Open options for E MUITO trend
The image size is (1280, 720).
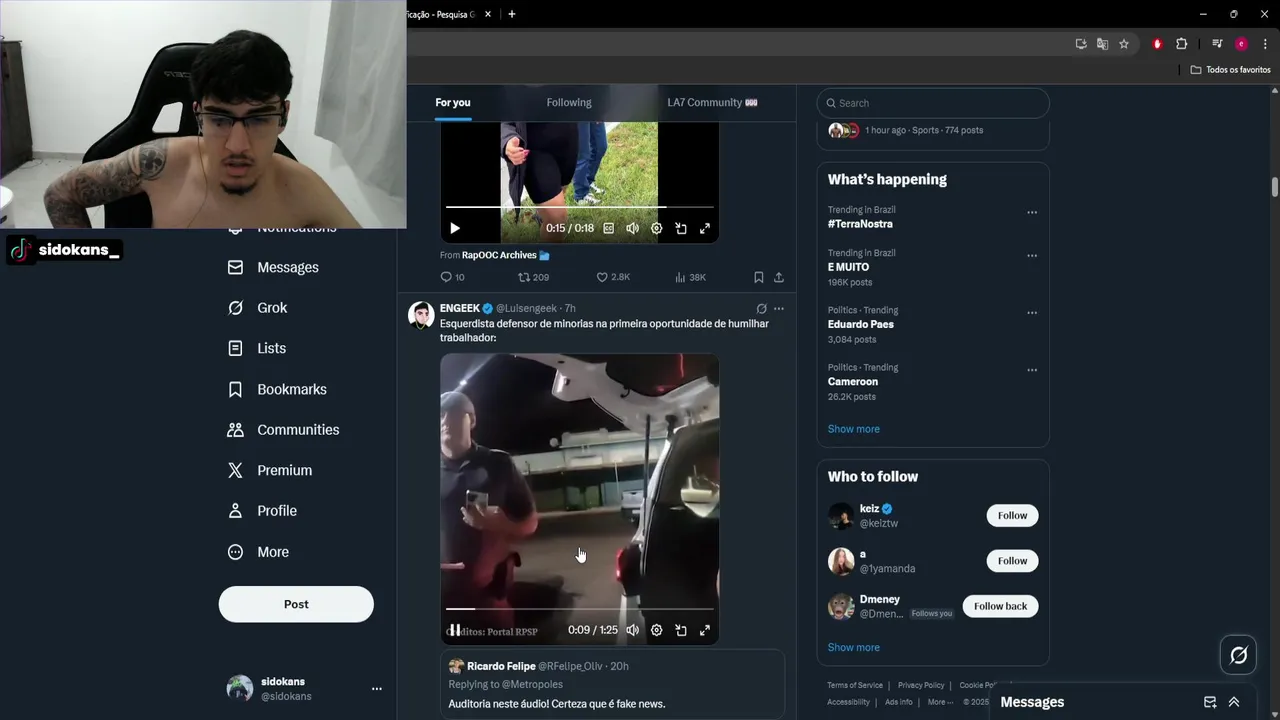[x=1032, y=255]
